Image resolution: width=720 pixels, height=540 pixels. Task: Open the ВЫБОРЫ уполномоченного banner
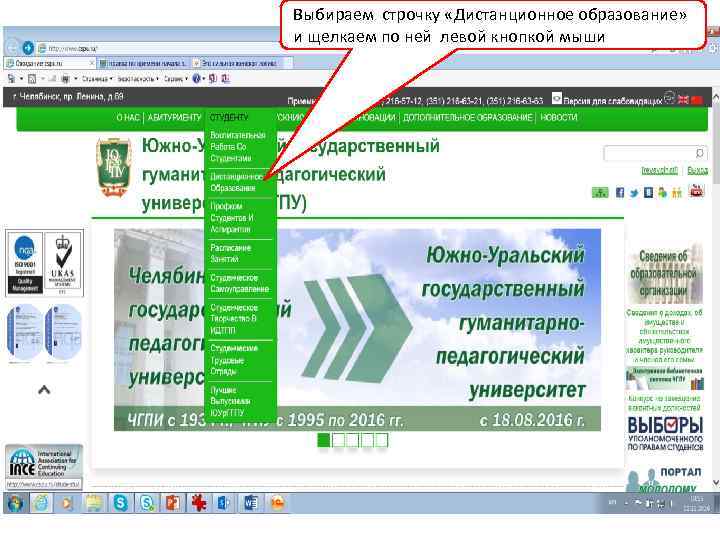click(664, 433)
